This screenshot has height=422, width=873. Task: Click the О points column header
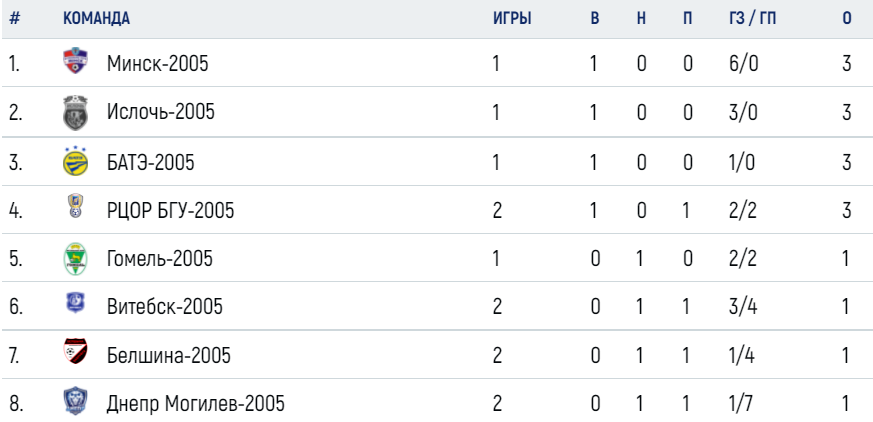(x=847, y=18)
